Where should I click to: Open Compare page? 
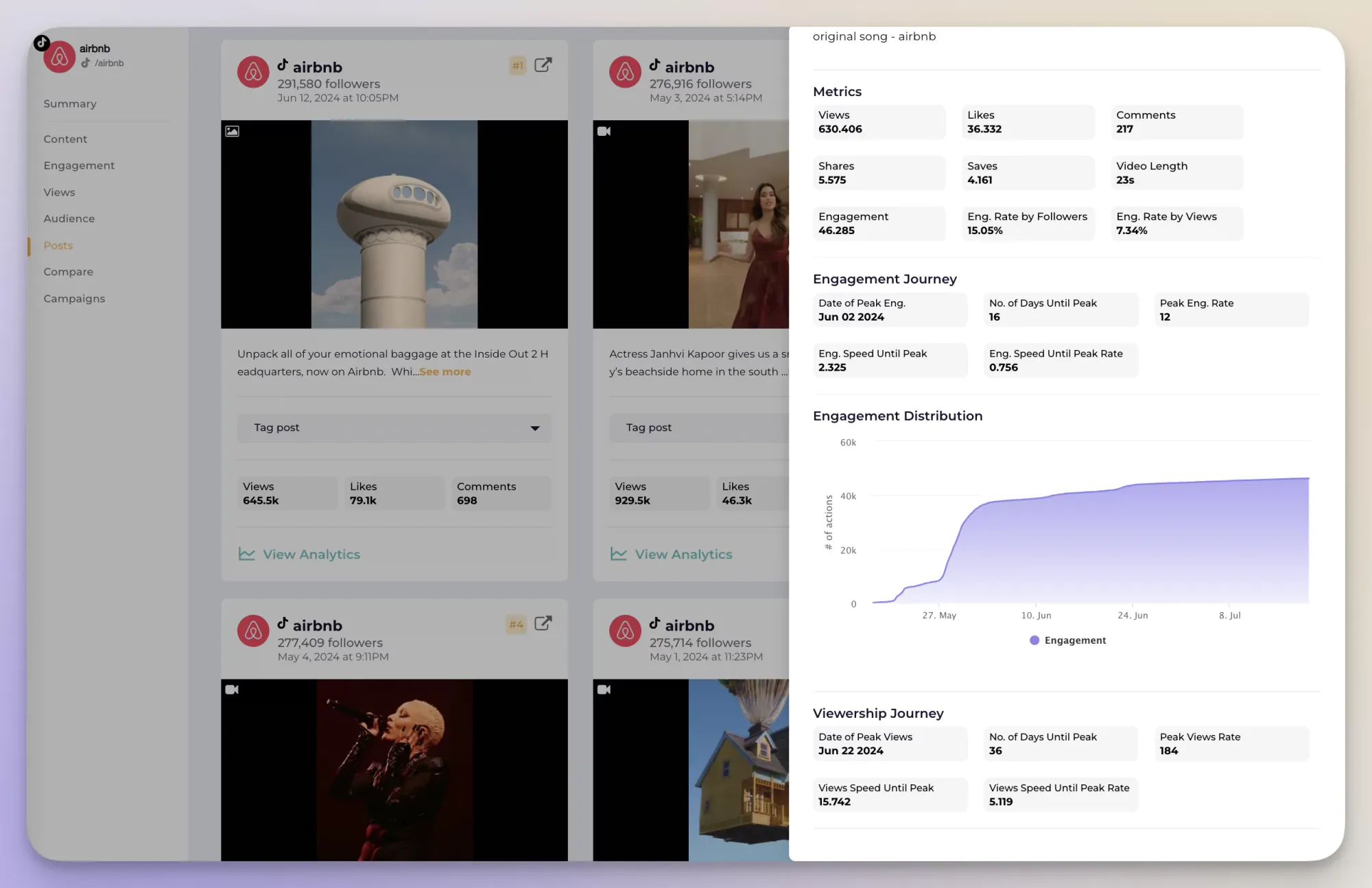(x=68, y=272)
